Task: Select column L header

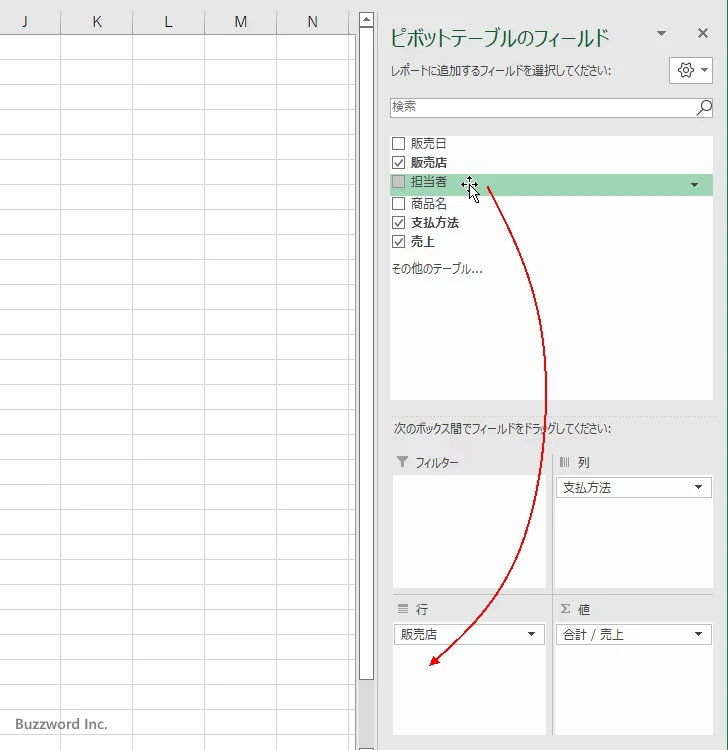Action: click(168, 22)
